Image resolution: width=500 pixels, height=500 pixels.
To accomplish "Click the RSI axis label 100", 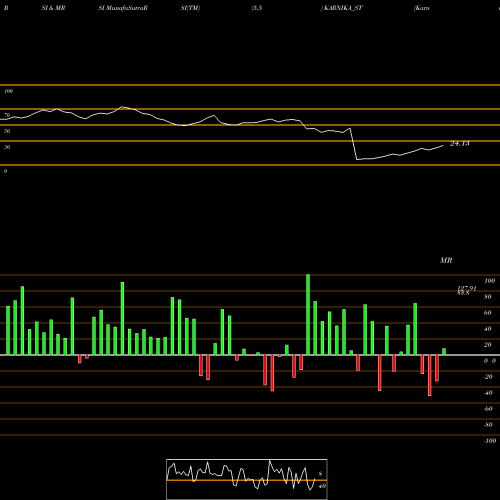I will [x=8, y=91].
